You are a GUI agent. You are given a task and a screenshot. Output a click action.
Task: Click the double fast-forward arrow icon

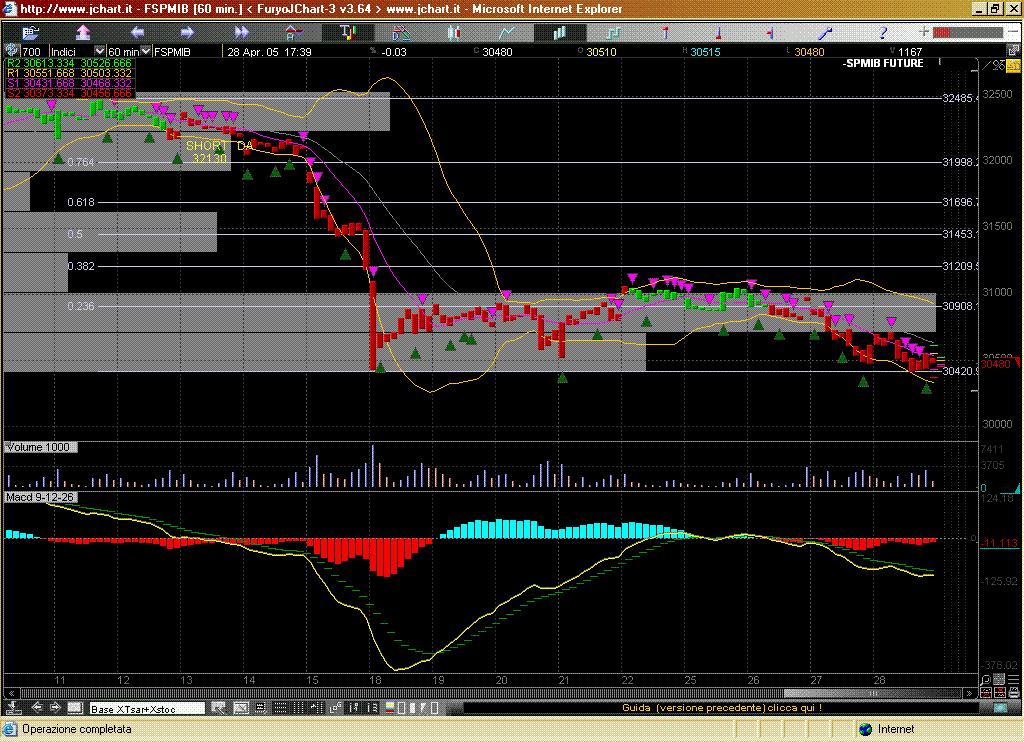(x=241, y=33)
